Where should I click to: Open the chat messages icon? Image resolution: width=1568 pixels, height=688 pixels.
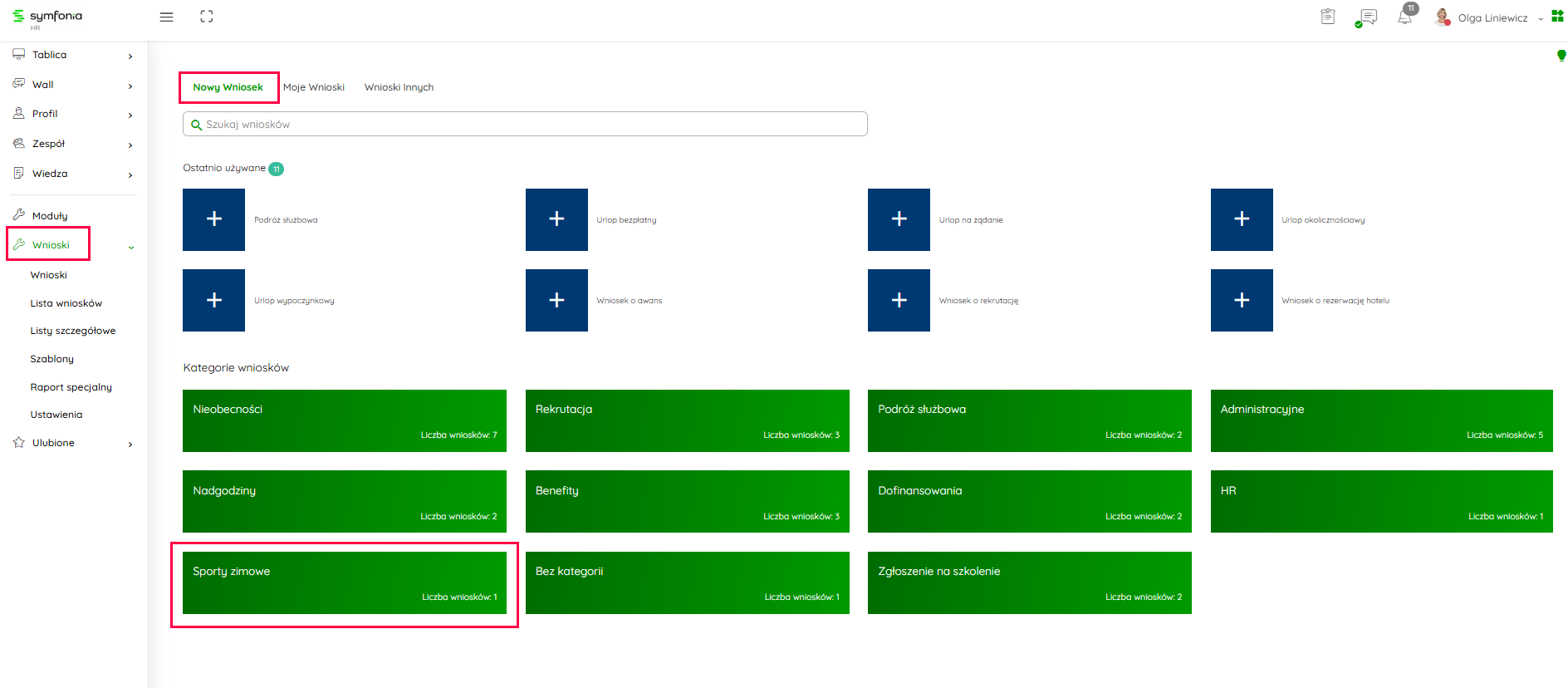coord(1366,17)
